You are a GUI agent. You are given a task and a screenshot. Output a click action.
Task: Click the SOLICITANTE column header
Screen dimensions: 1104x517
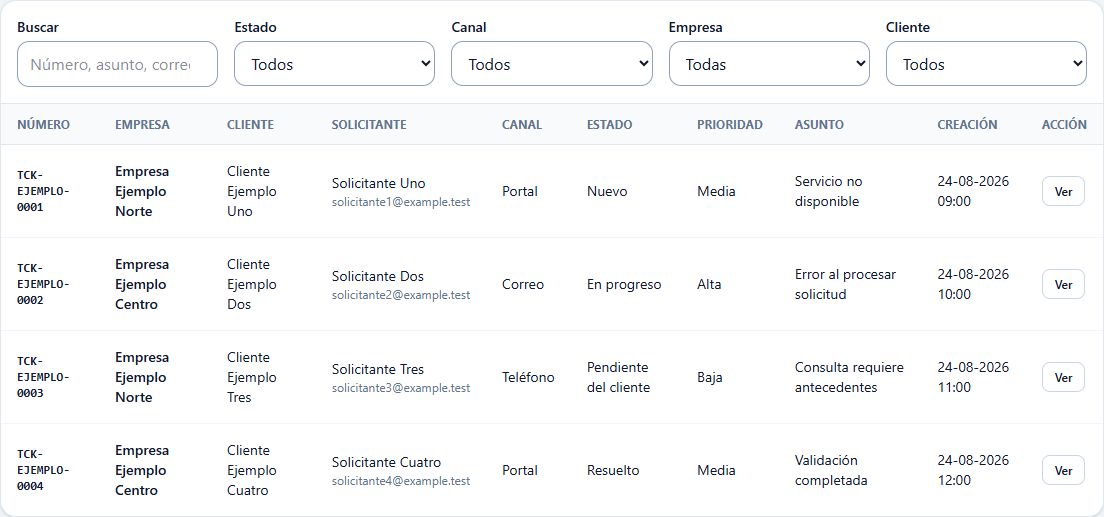(369, 125)
